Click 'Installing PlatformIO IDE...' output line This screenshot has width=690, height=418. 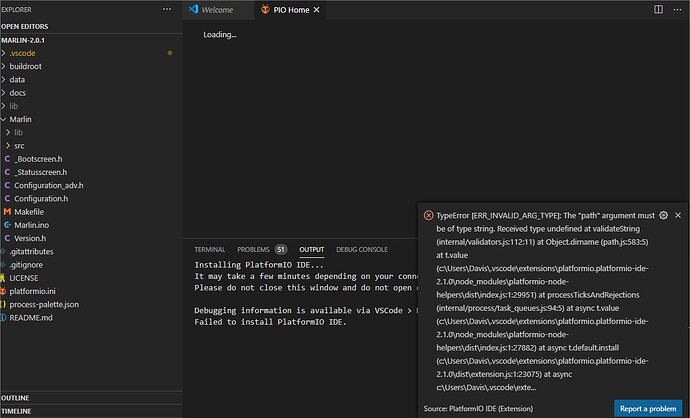pos(259,264)
